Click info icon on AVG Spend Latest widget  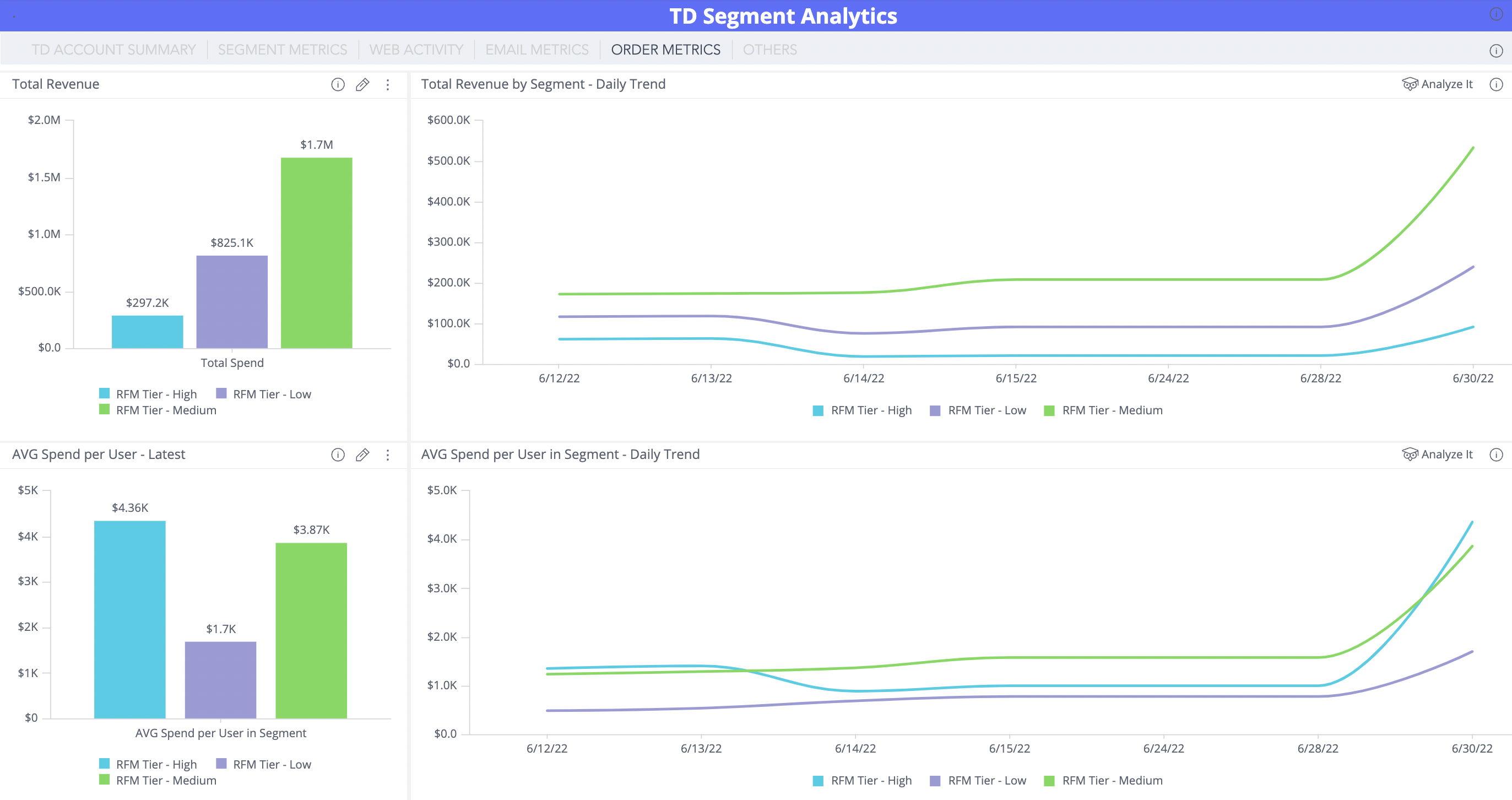338,455
